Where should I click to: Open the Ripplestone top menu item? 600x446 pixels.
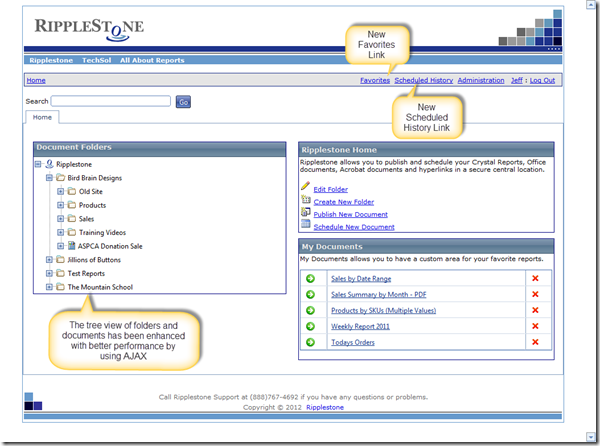51,60
